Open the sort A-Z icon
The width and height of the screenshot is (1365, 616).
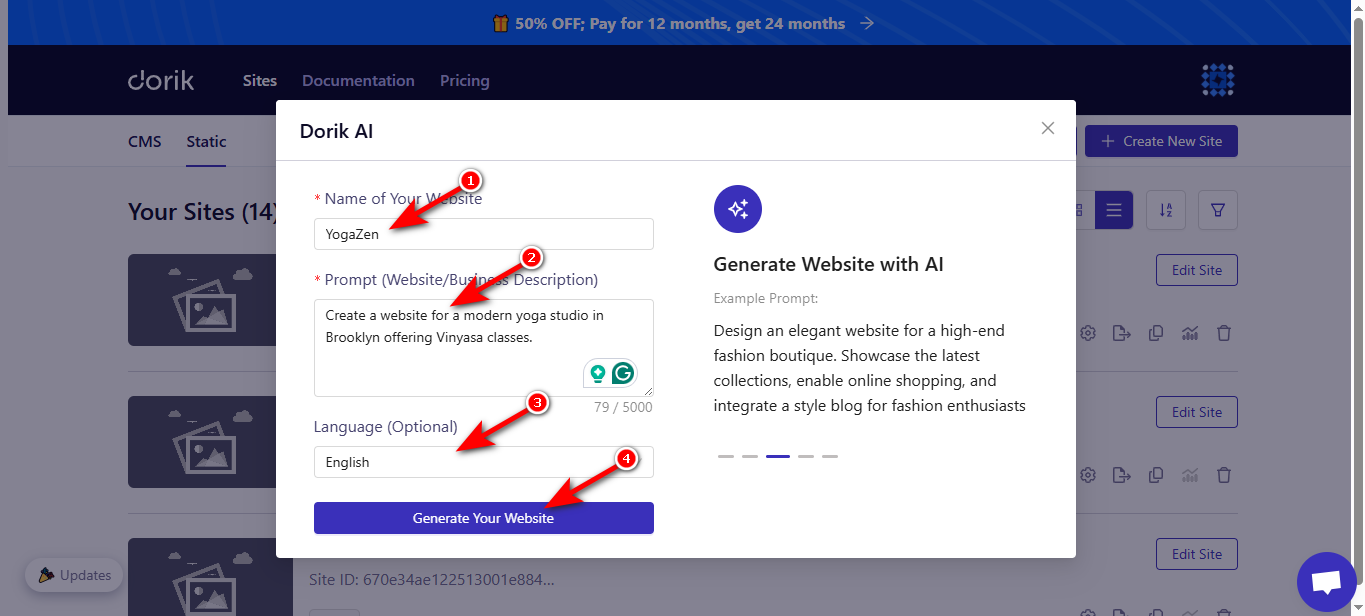pyautogui.click(x=1166, y=210)
